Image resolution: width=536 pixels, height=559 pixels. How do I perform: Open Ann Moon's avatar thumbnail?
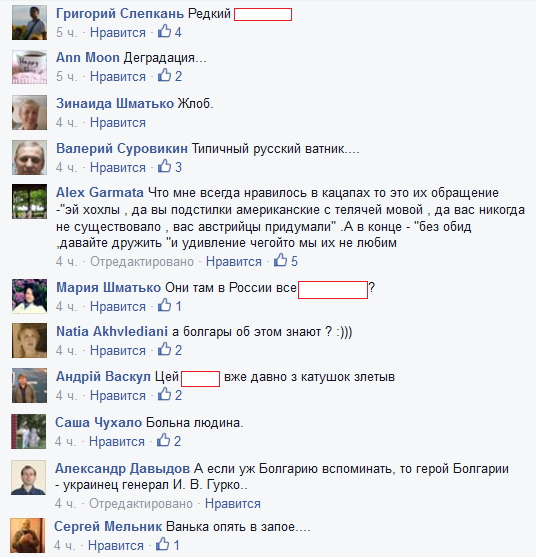[x=29, y=67]
